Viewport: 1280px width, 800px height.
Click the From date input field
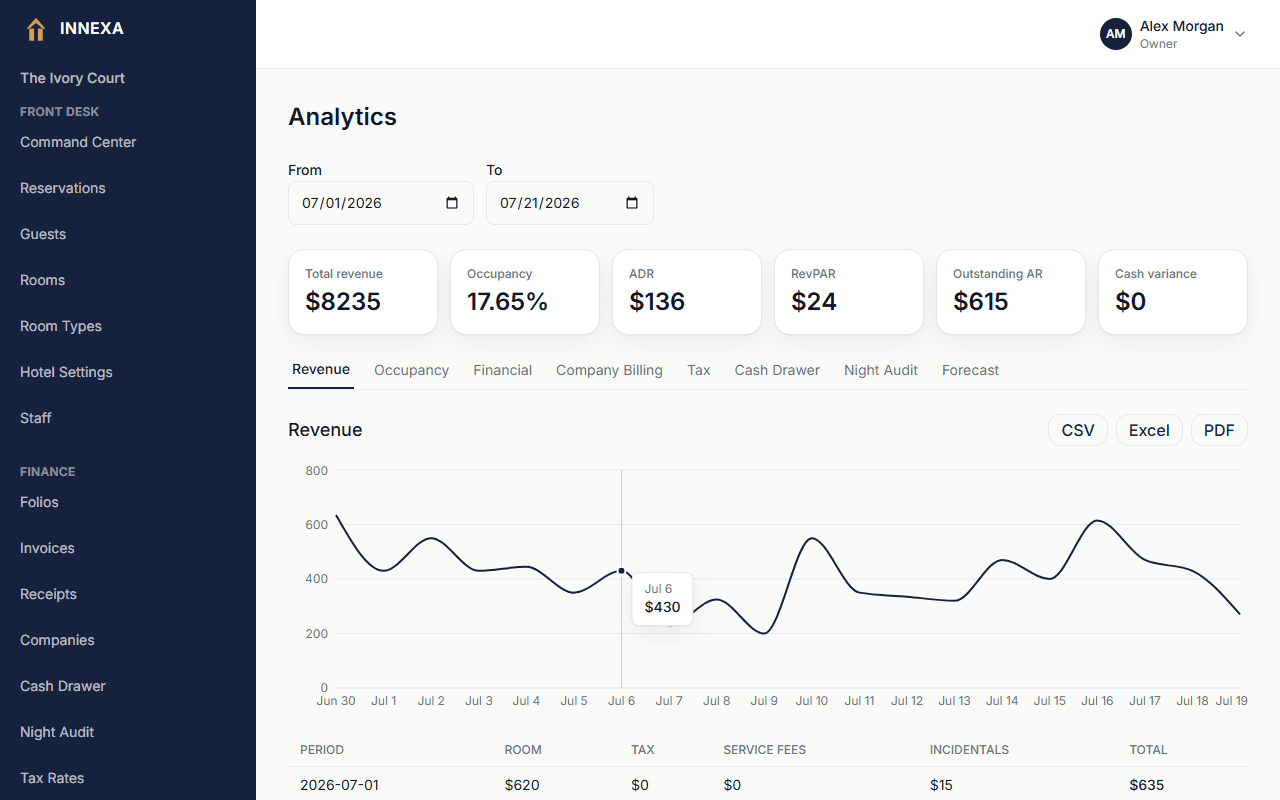(381, 203)
